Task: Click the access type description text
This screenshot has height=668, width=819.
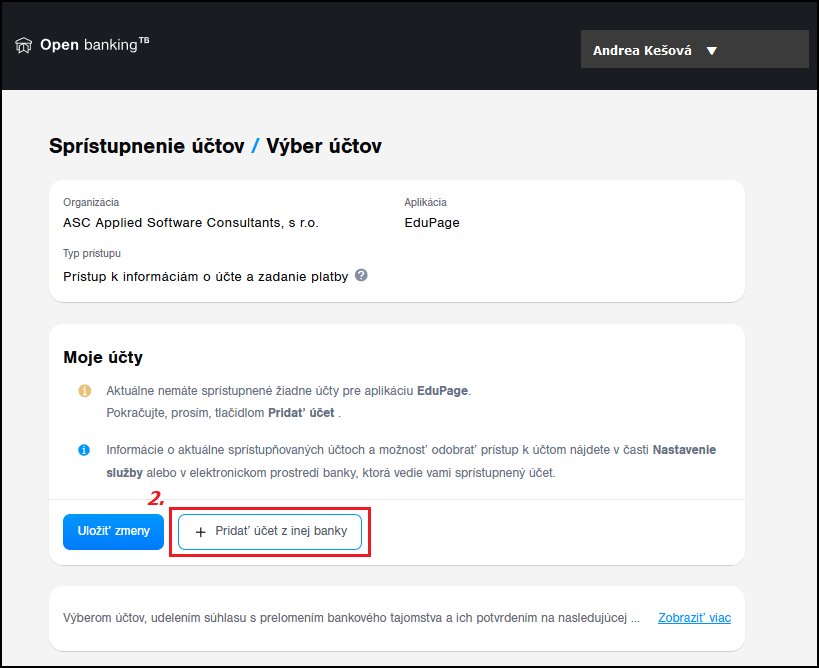Action: 205,276
